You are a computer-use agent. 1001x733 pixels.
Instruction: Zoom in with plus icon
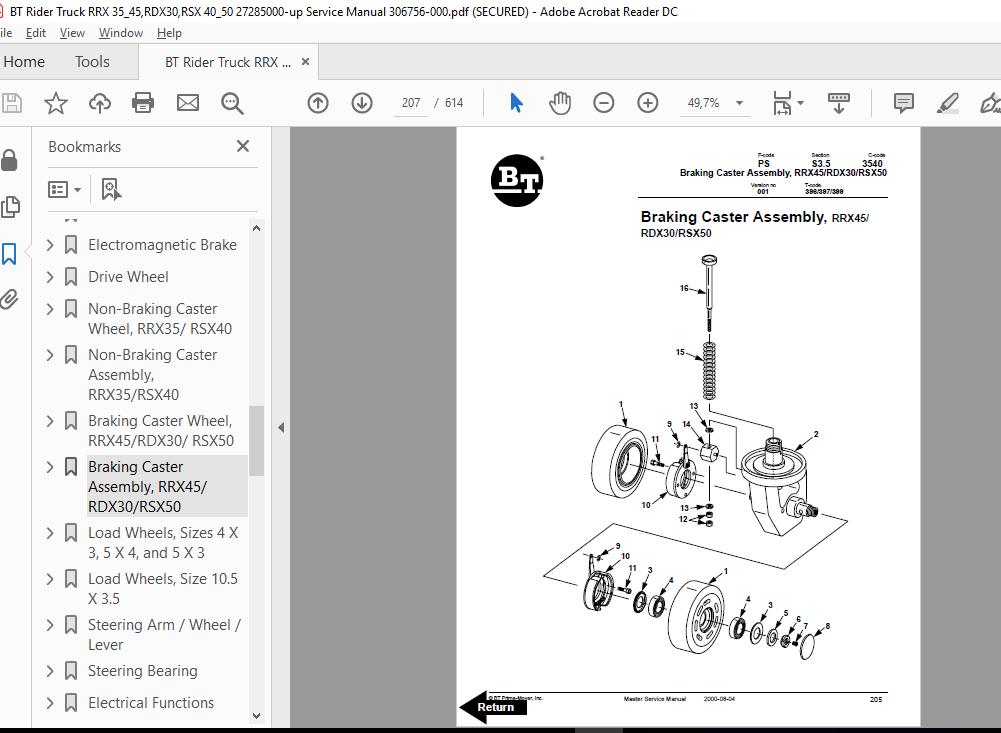647,103
